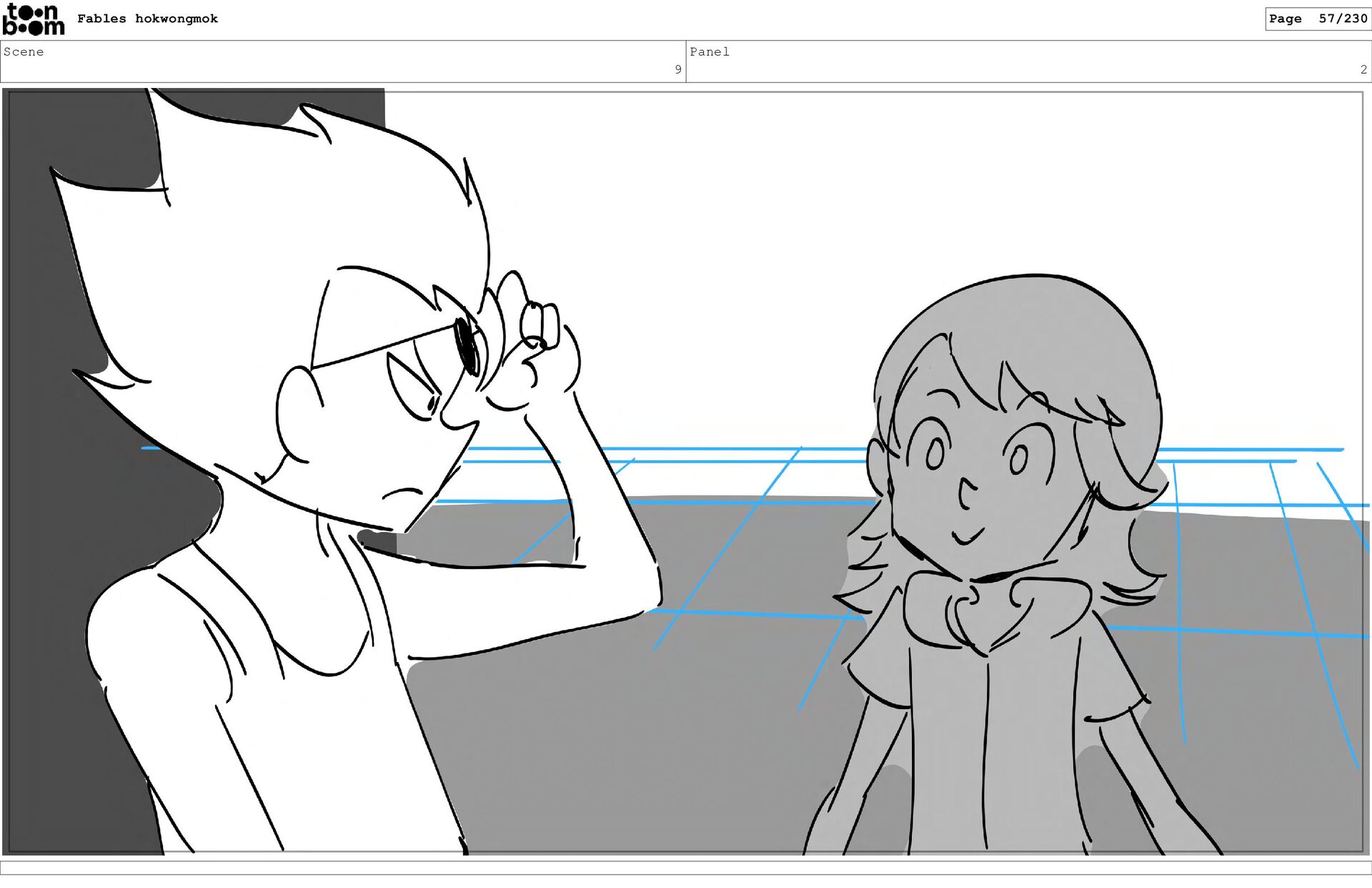Click the Page 57/230 indicator box
Viewport: 1372px width, 888px height.
click(1317, 19)
